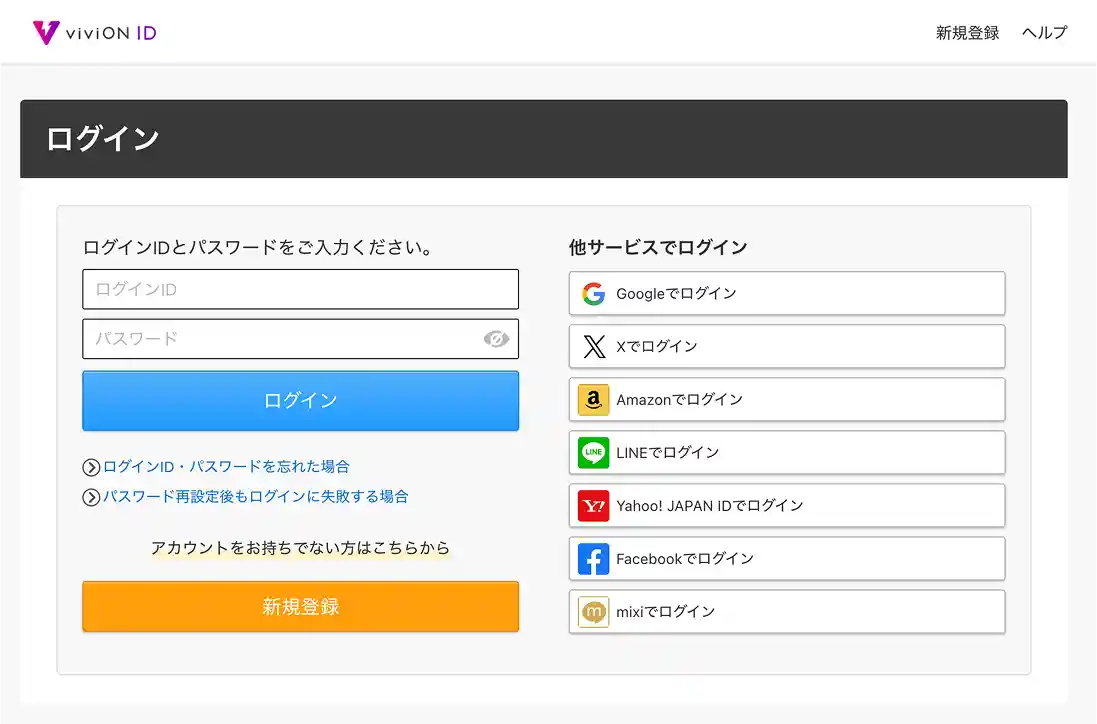Click the viviON ID logo
1097x724 pixels.
click(x=95, y=33)
